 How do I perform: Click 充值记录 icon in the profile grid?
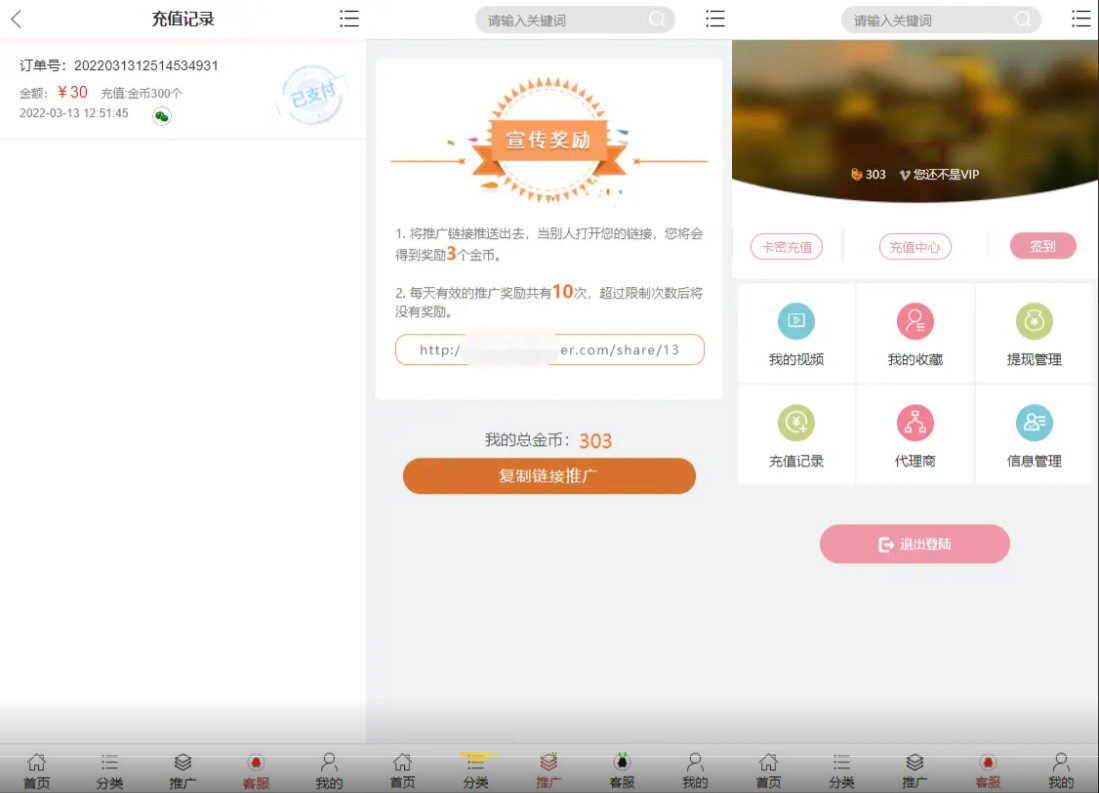click(796, 424)
